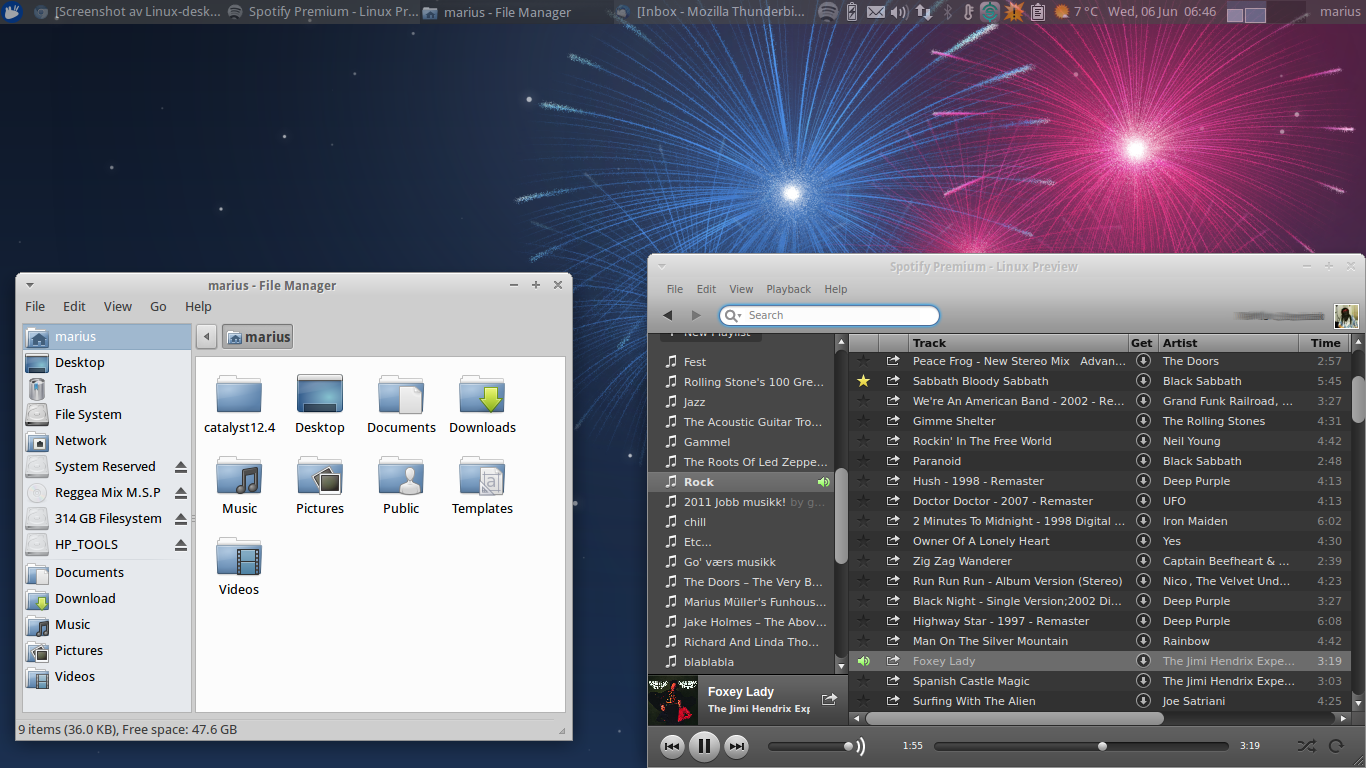Viewport: 1366px width, 768px height.
Task: Click the marius path button in File Manager
Action: (257, 337)
